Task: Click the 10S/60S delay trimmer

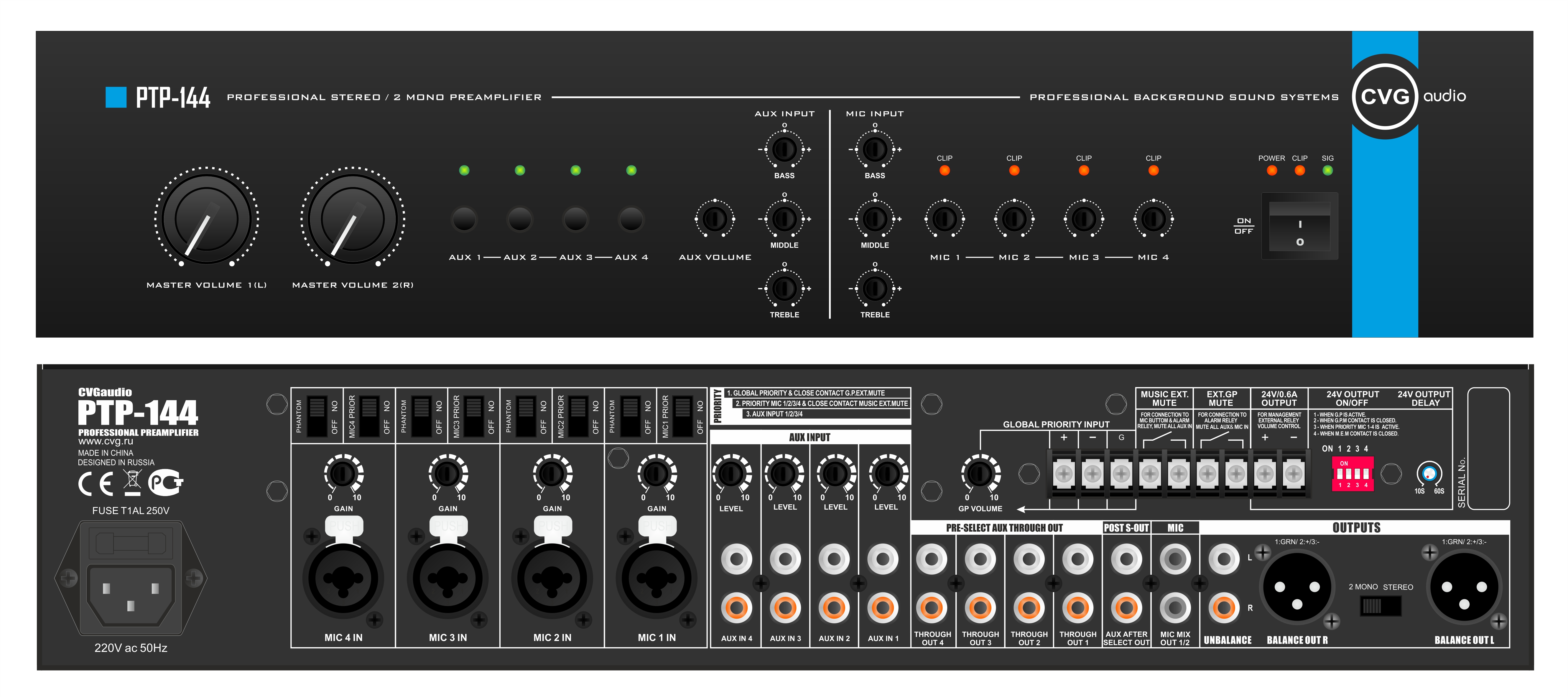Action: click(x=1429, y=473)
